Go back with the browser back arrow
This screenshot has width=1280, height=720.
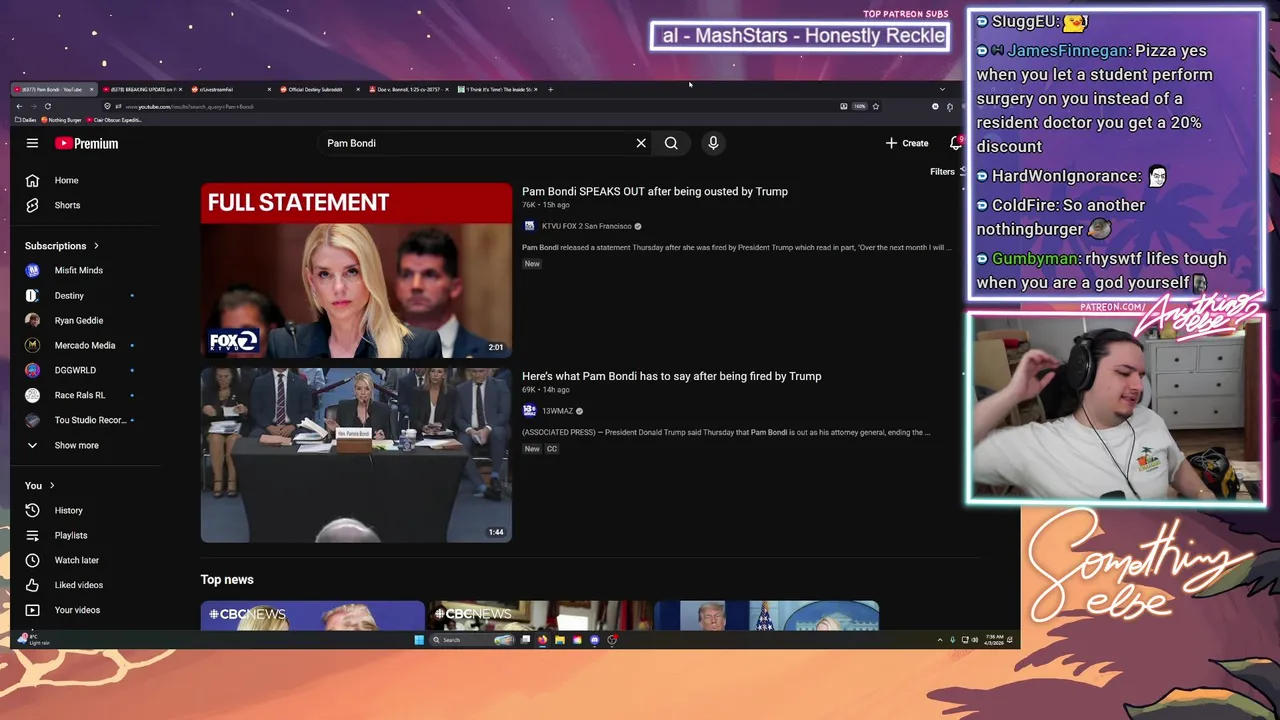[19, 106]
